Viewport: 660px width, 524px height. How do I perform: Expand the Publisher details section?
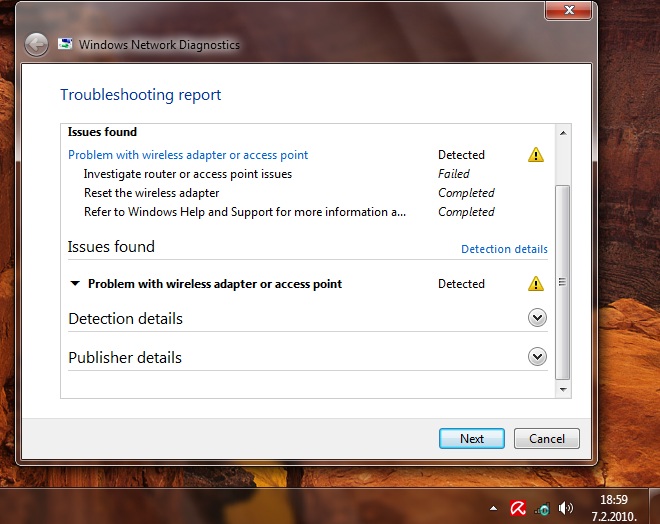coord(537,357)
